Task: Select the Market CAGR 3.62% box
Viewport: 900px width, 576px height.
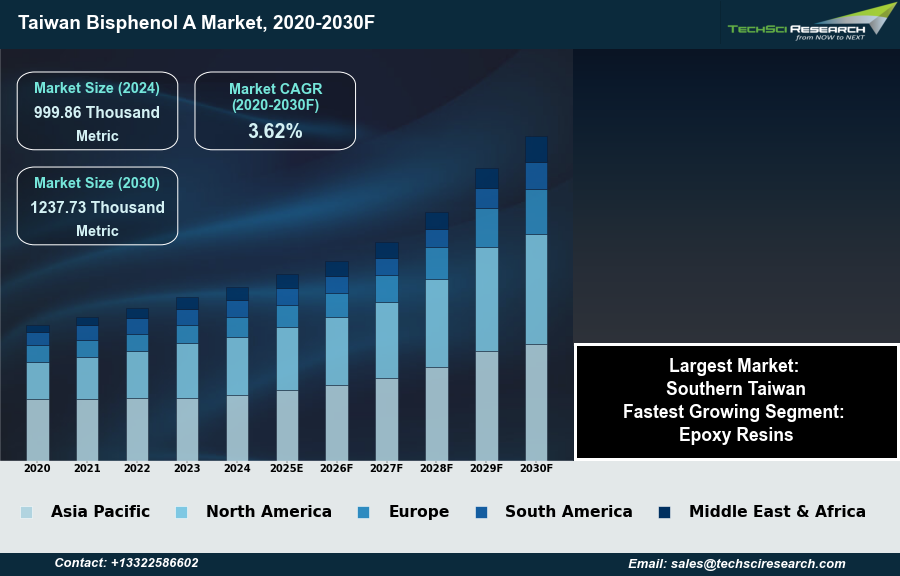Action: [275, 111]
